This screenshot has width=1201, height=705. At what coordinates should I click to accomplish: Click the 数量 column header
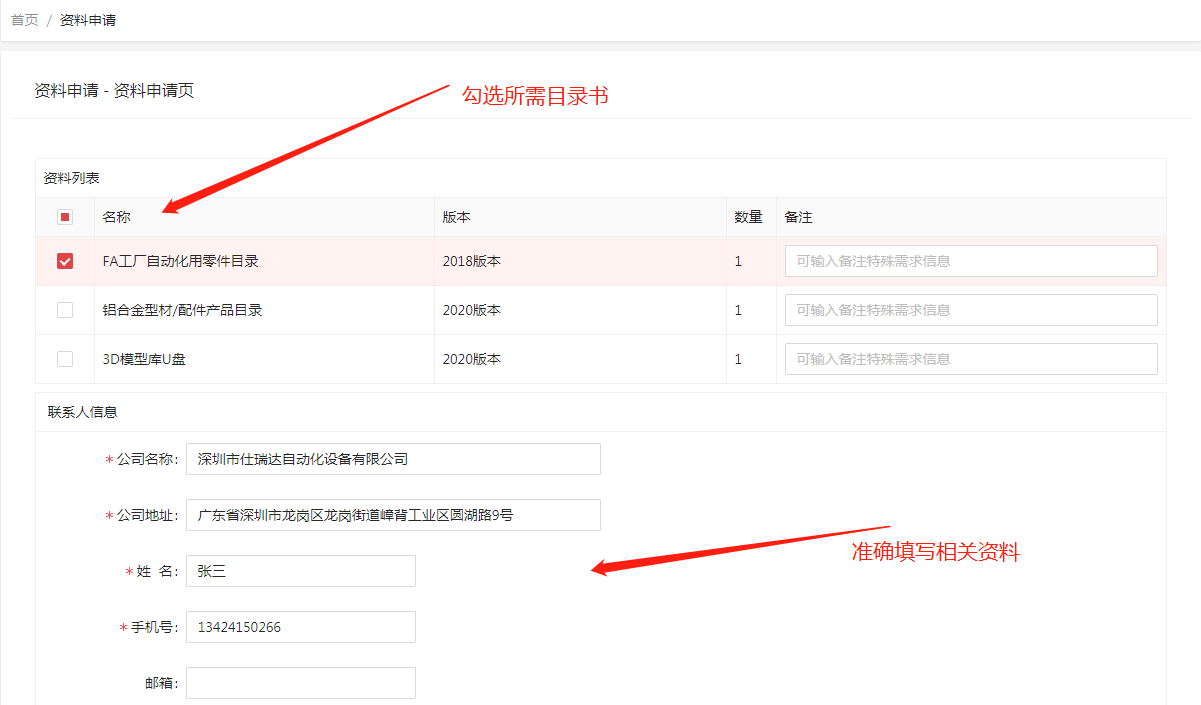748,217
